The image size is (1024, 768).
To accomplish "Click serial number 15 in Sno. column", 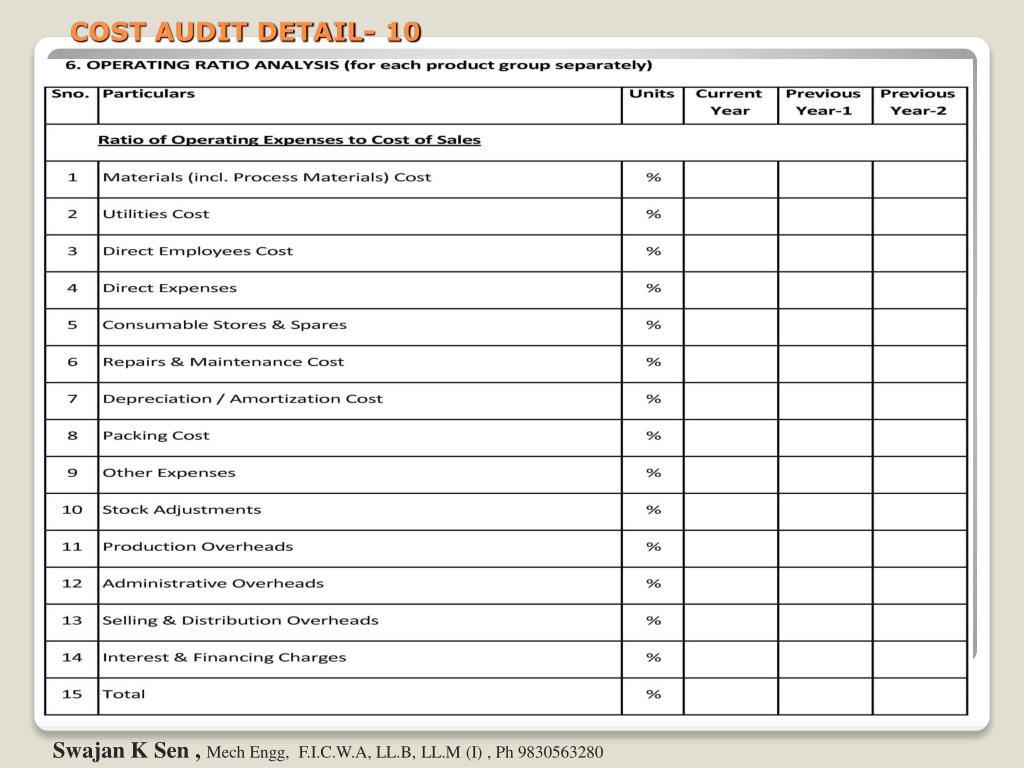I will pos(72,694).
